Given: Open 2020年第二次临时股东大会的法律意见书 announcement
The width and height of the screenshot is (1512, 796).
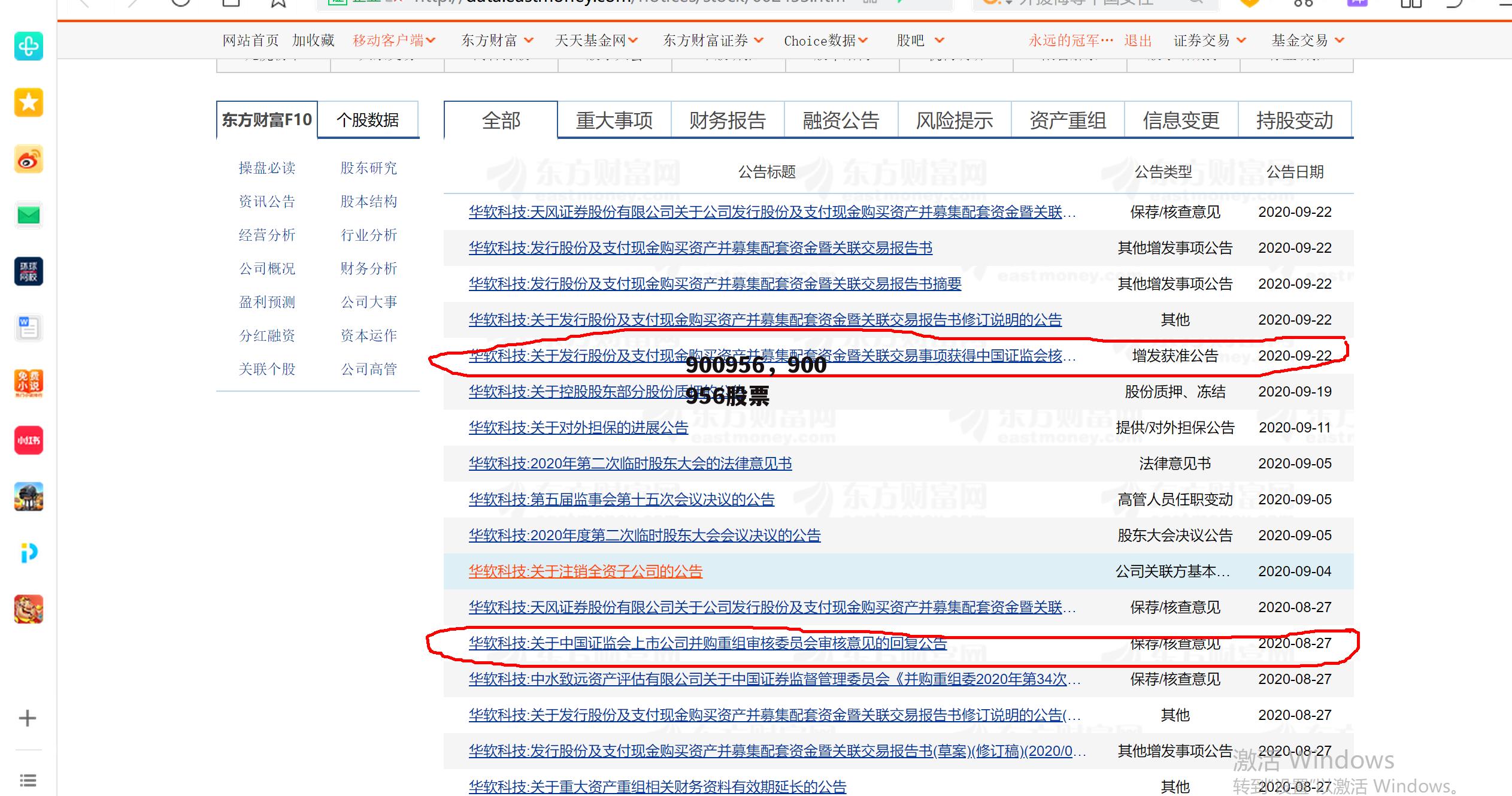Looking at the screenshot, I should tap(631, 464).
